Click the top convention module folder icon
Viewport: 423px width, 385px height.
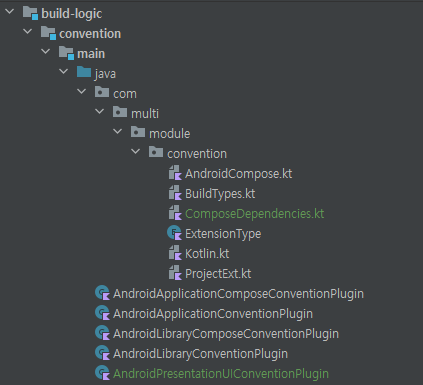(48, 33)
